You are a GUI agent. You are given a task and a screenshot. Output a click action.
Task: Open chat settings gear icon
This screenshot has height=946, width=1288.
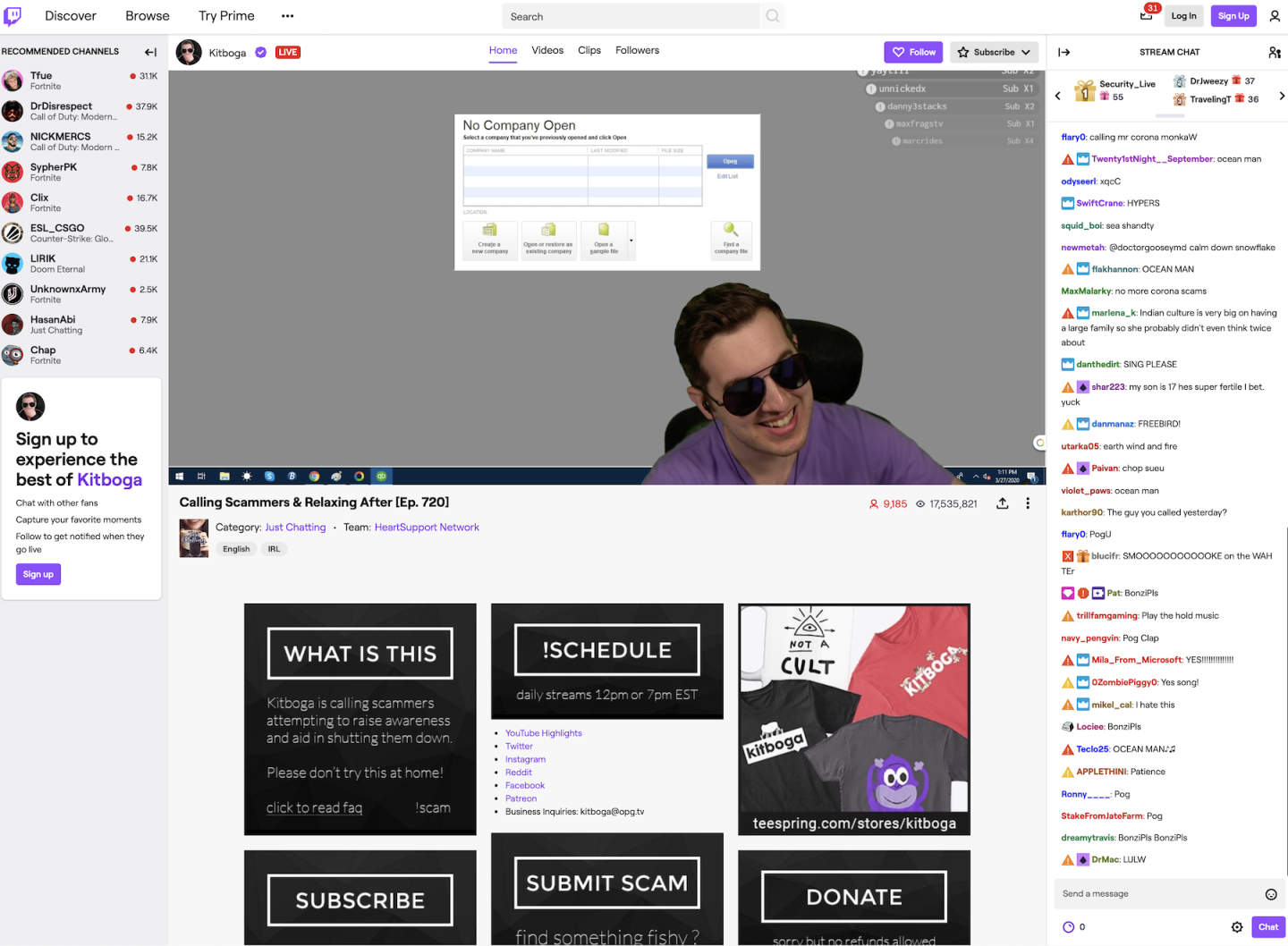tap(1237, 927)
